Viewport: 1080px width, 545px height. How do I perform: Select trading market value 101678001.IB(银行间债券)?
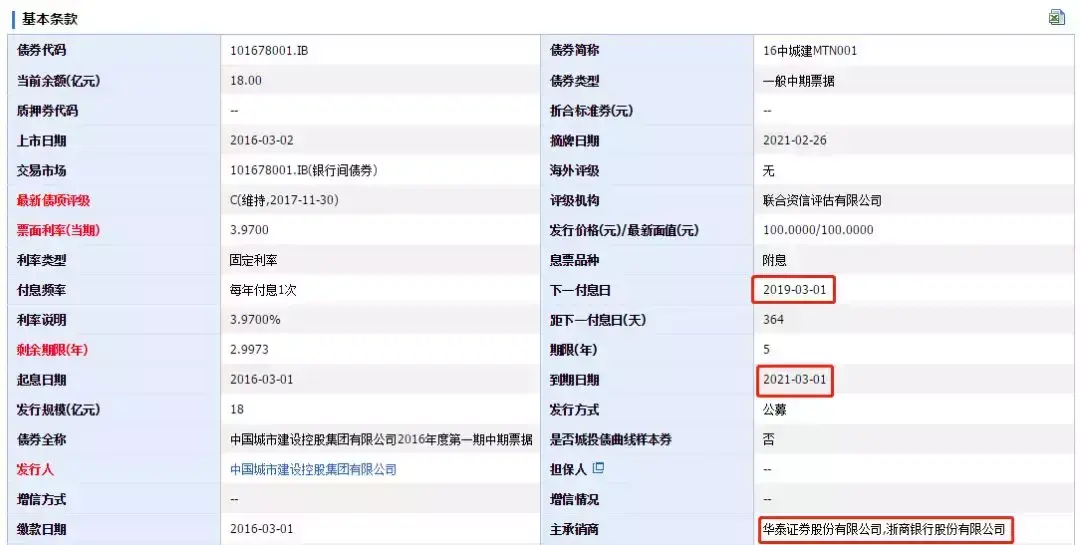point(304,170)
